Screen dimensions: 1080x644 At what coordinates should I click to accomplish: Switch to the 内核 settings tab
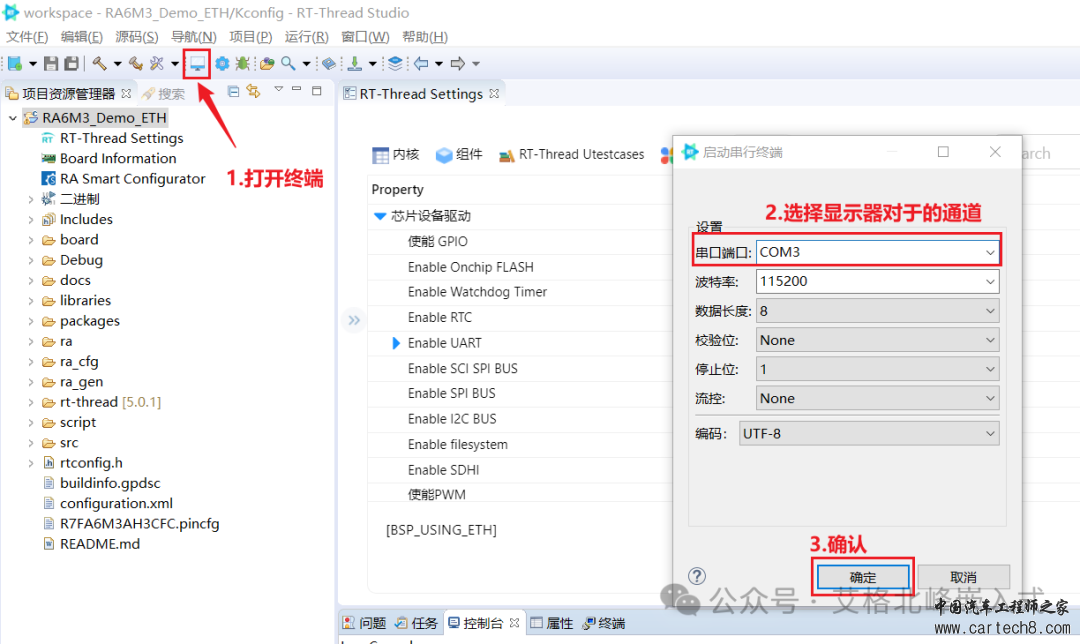point(395,155)
